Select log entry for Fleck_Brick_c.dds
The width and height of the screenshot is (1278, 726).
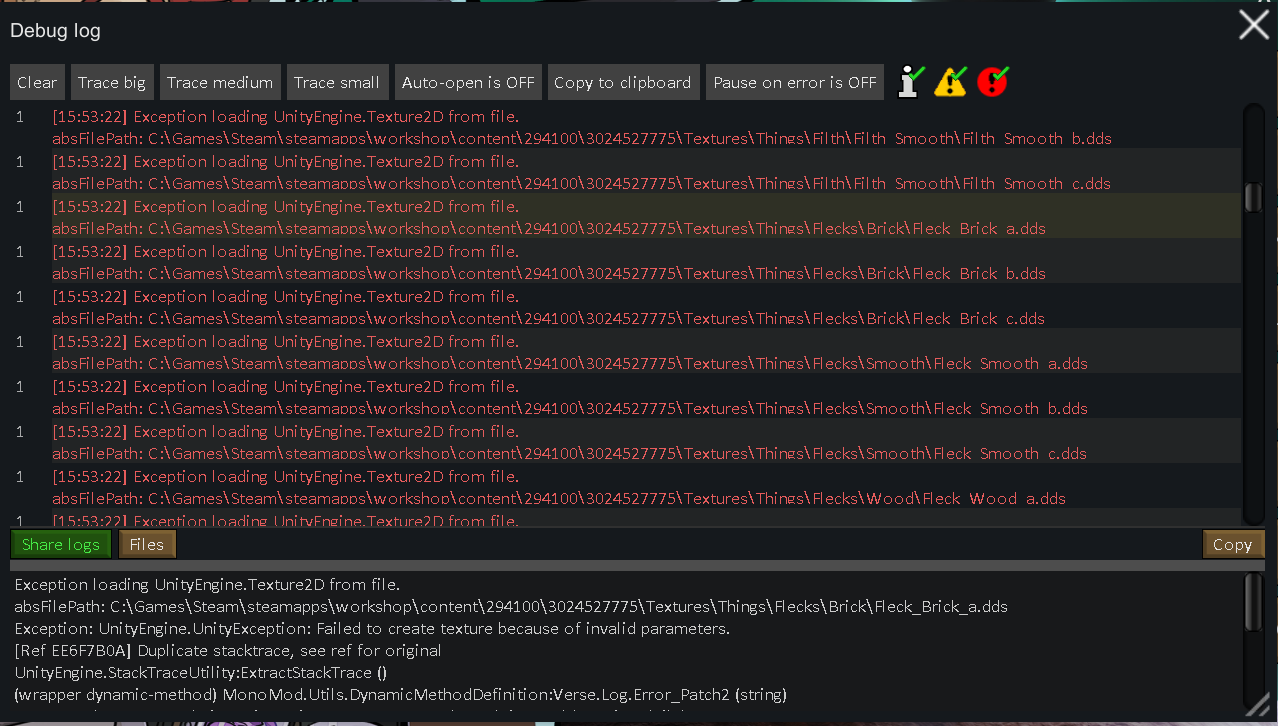pos(625,306)
